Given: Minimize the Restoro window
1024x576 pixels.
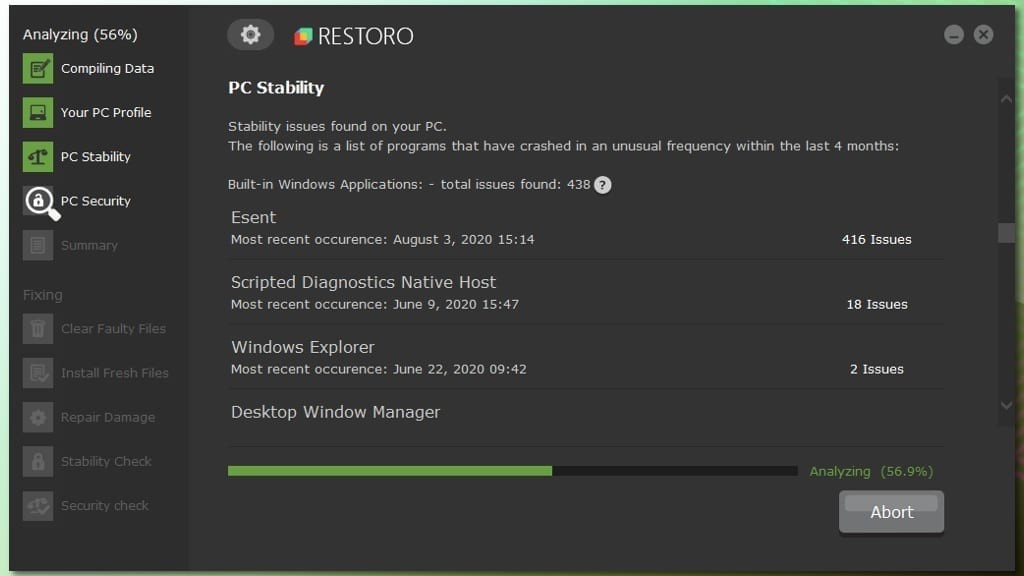Looking at the screenshot, I should coord(953,35).
